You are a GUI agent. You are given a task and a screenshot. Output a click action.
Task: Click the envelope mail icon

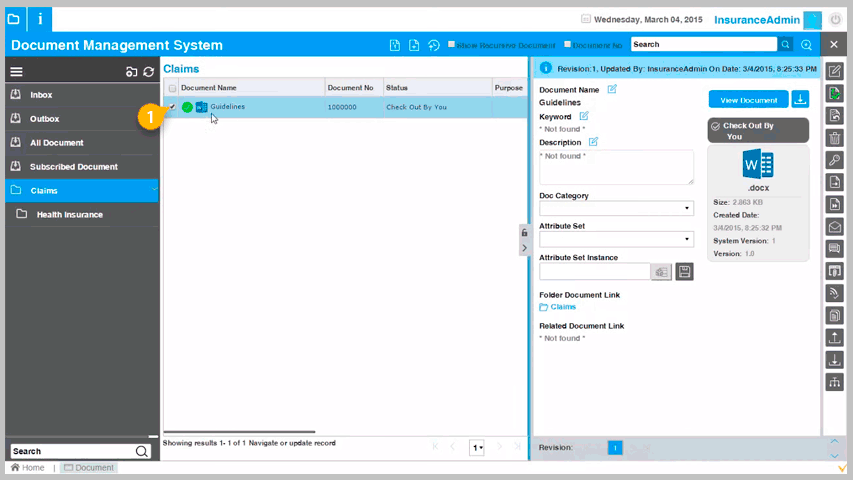pos(835,226)
